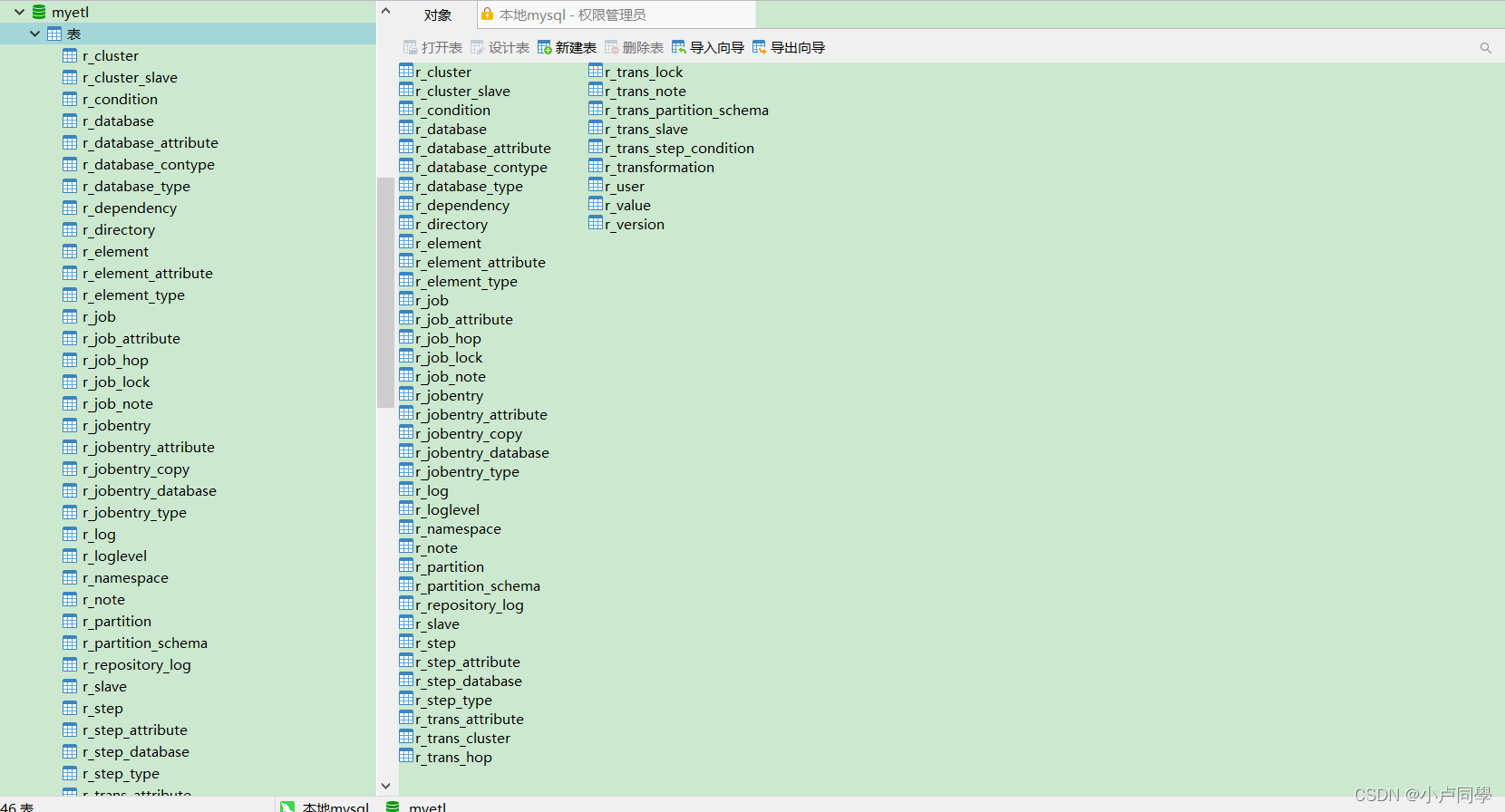Click the sidebar vertical scrollbar thumb
Viewport: 1505px width, 812px height.
385,292
